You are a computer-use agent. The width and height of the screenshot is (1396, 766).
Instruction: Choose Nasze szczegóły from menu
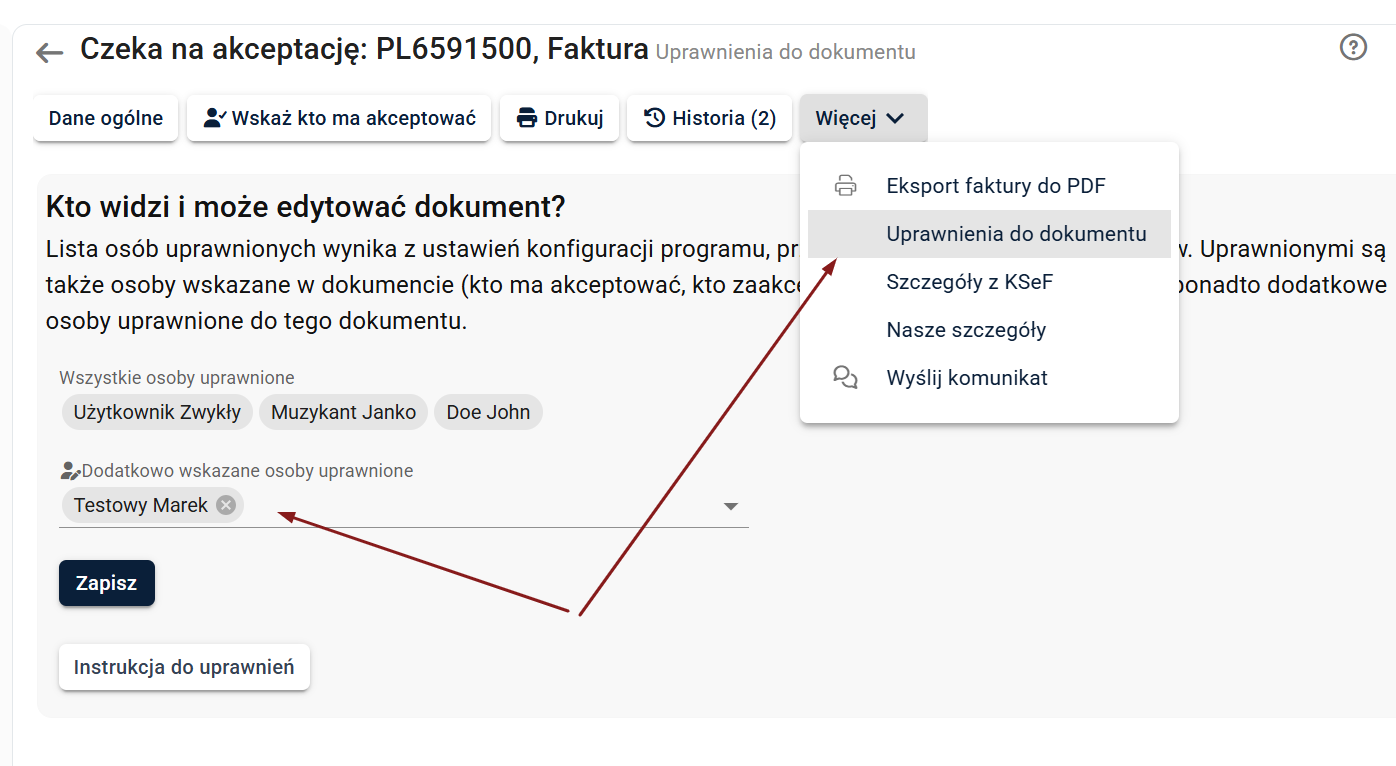[x=966, y=330]
